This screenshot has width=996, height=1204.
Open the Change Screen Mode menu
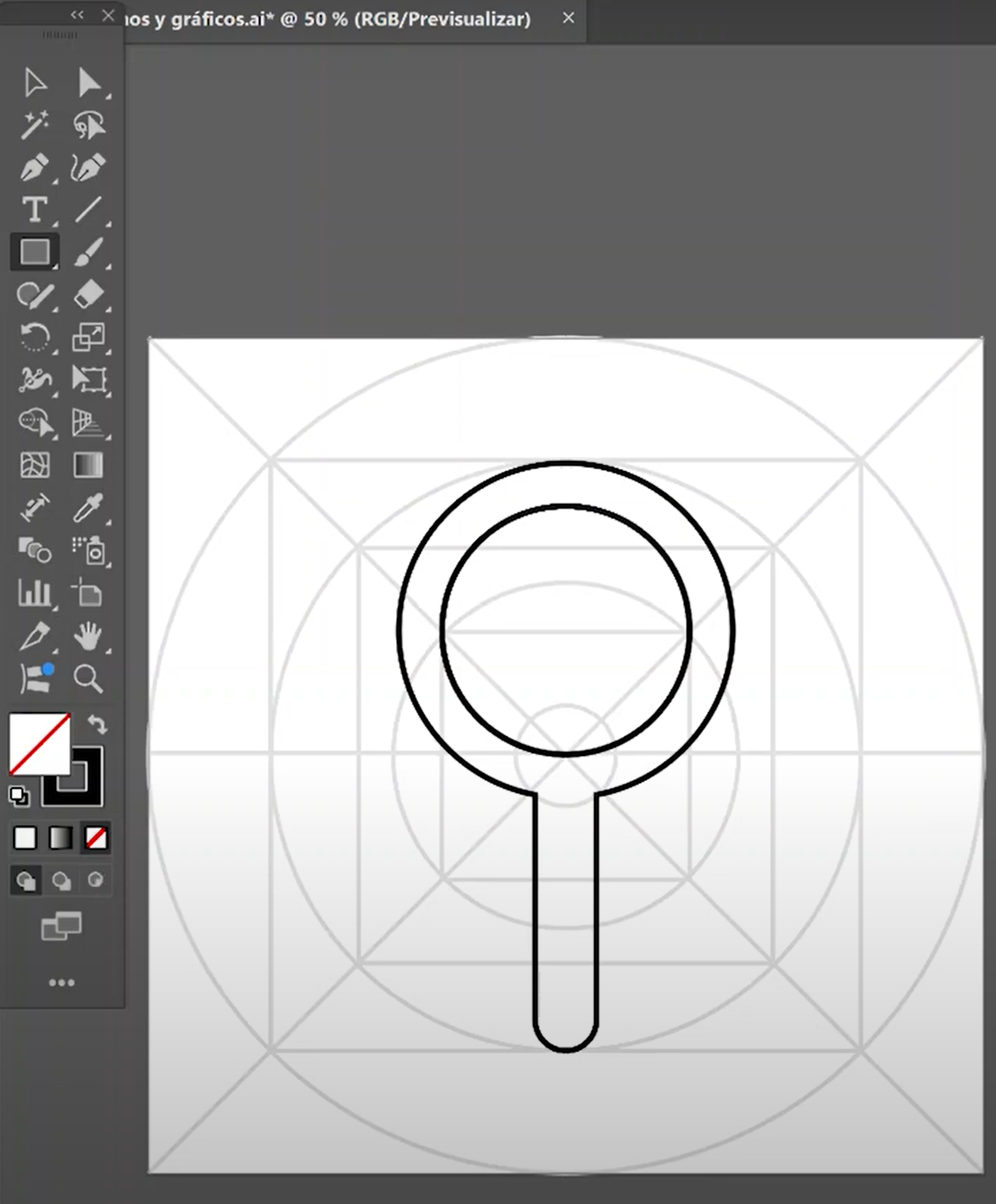click(x=61, y=927)
